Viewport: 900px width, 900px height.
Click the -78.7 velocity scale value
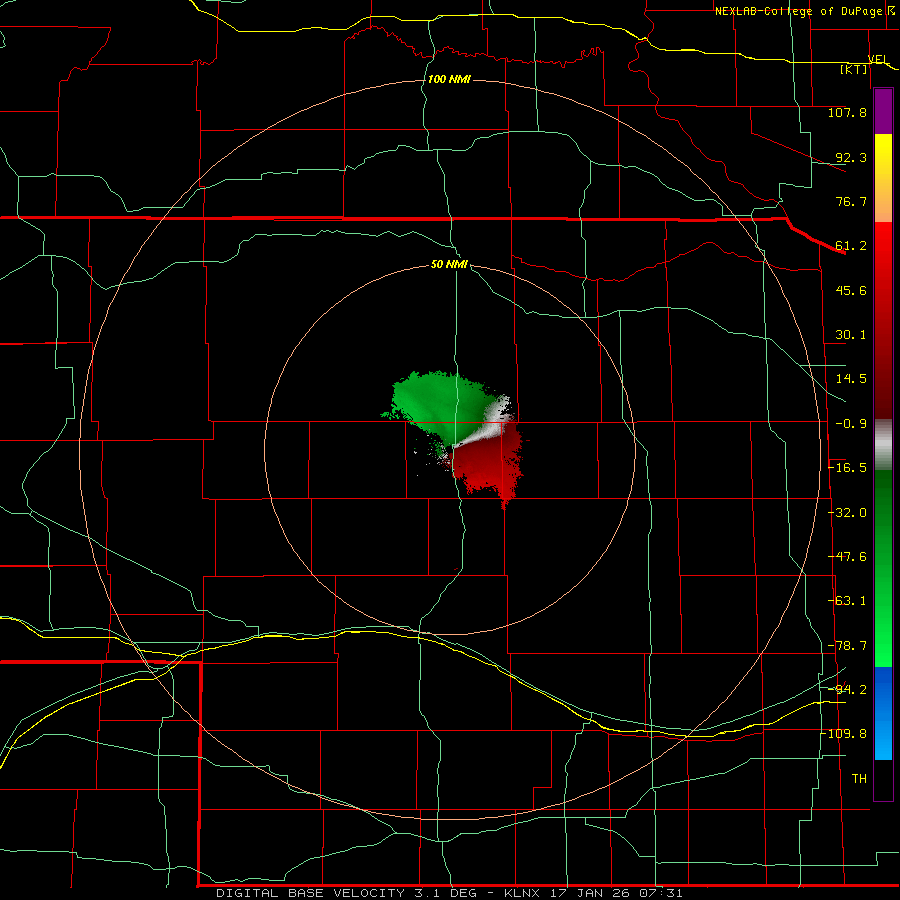(847, 646)
